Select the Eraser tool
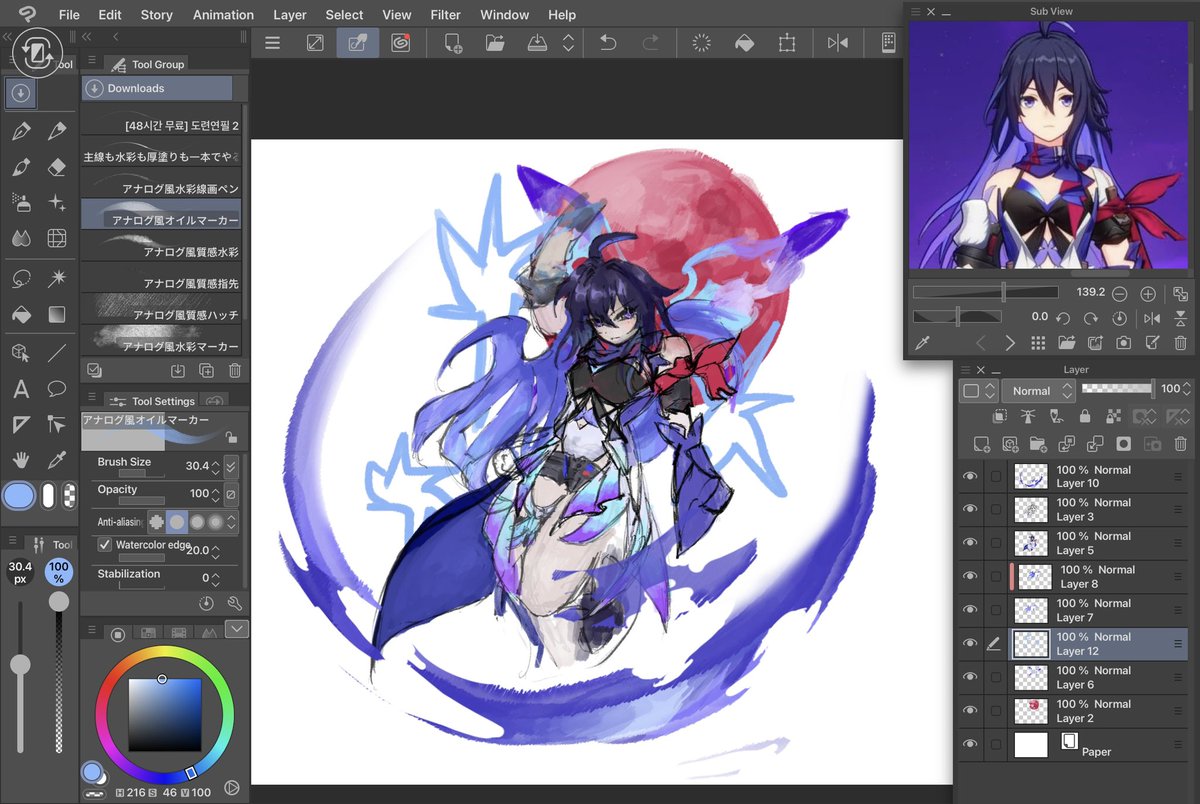The height and width of the screenshot is (804, 1200). 57,167
